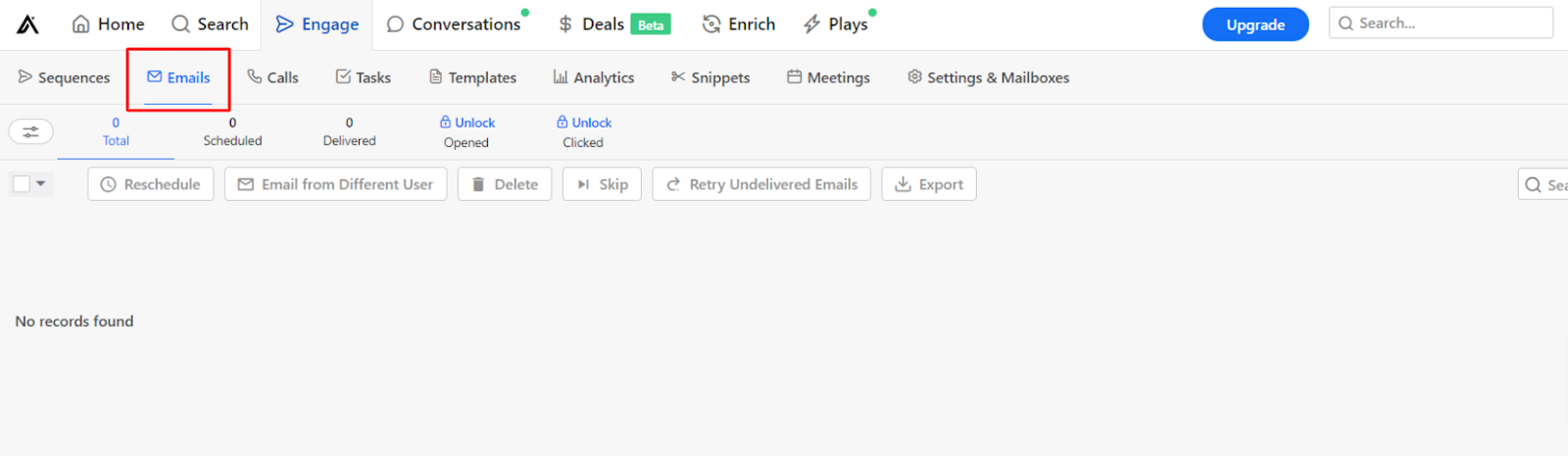Expand the select-all dropdown arrow
Image resolution: width=1568 pixels, height=456 pixels.
click(41, 183)
